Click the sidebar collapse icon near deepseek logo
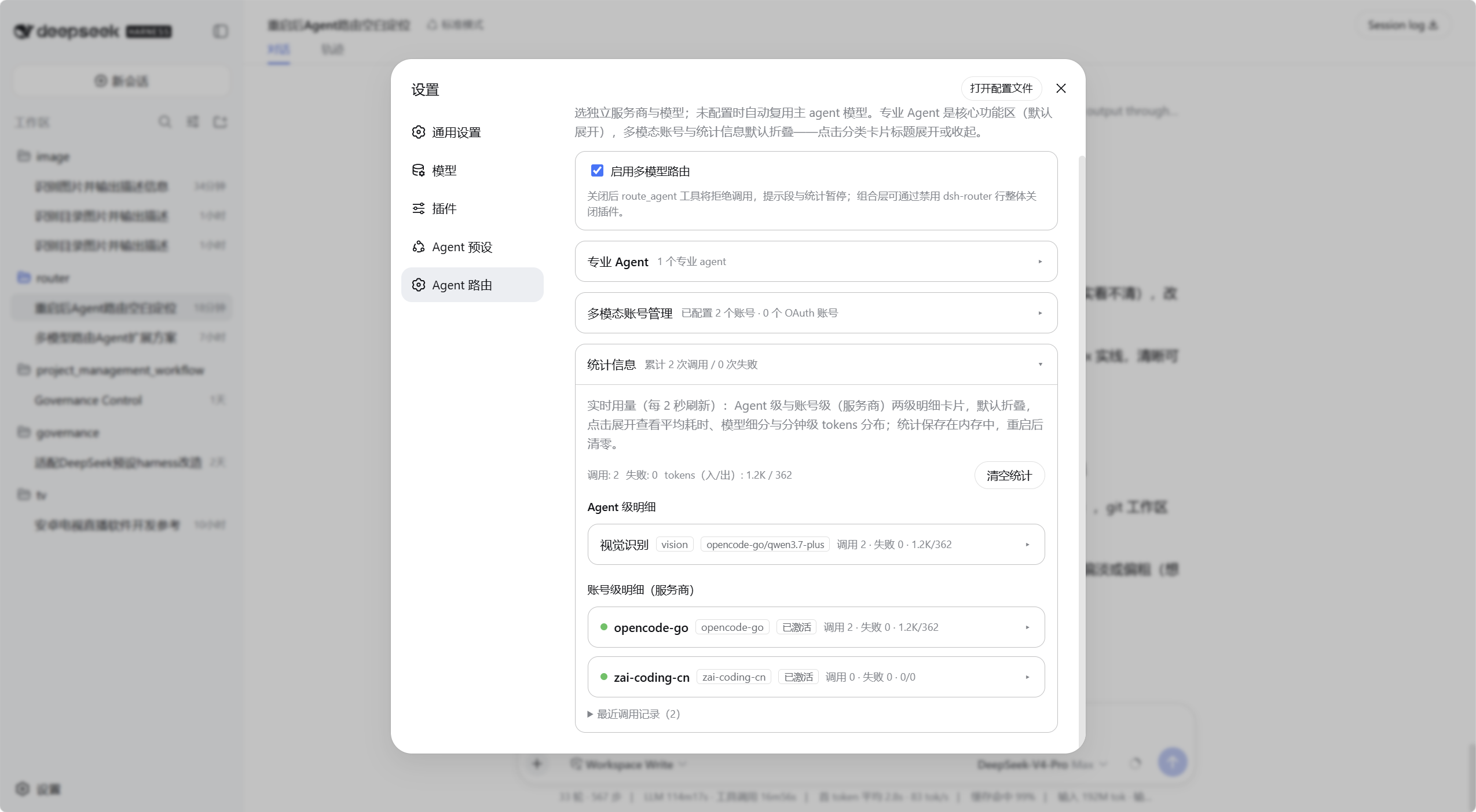The image size is (1476, 812). tap(220, 31)
